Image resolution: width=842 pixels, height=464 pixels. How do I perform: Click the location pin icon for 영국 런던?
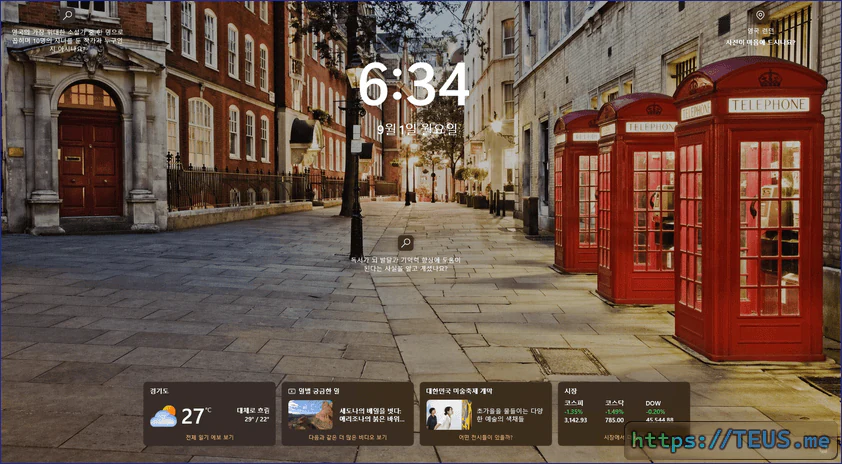click(760, 15)
